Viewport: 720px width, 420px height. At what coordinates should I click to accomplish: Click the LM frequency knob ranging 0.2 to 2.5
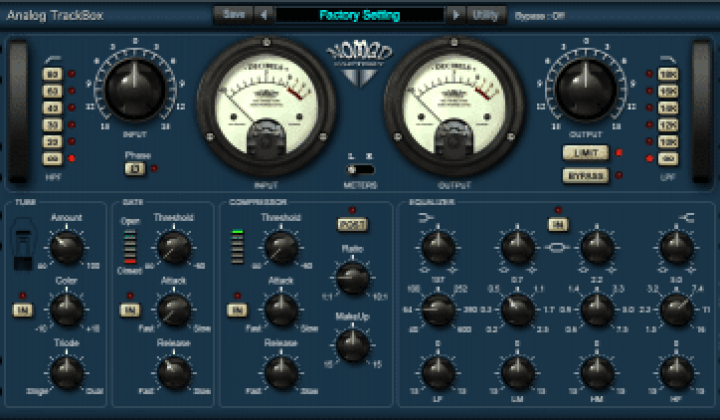point(518,310)
